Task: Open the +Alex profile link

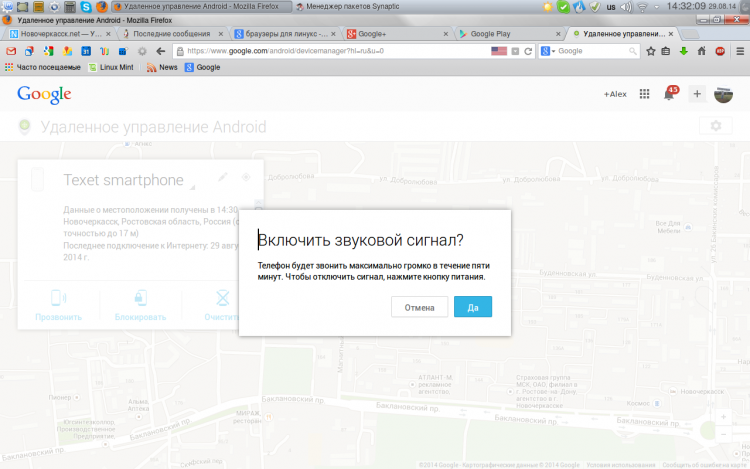Action: click(x=615, y=94)
